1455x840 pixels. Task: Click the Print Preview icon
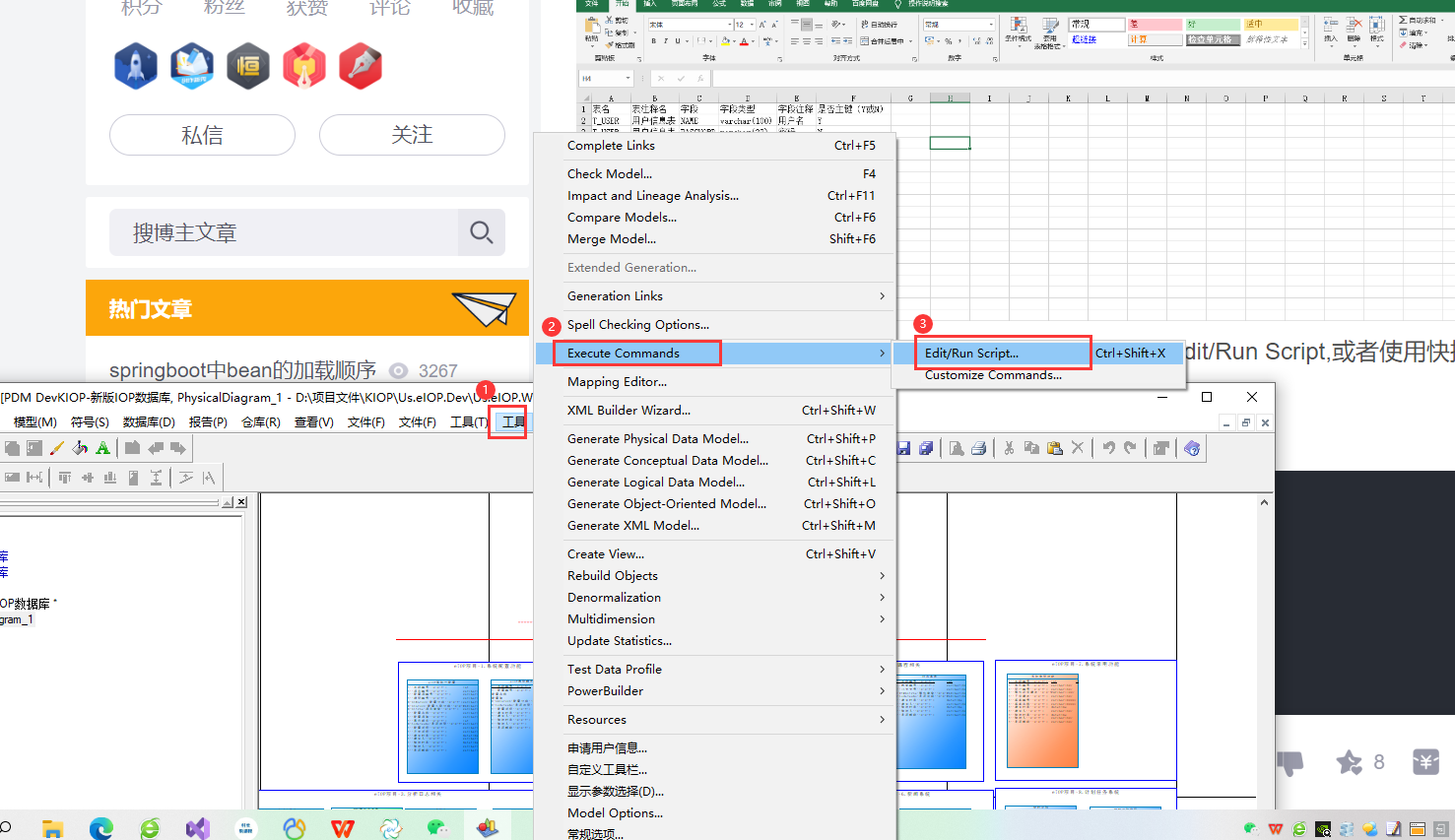coord(957,448)
